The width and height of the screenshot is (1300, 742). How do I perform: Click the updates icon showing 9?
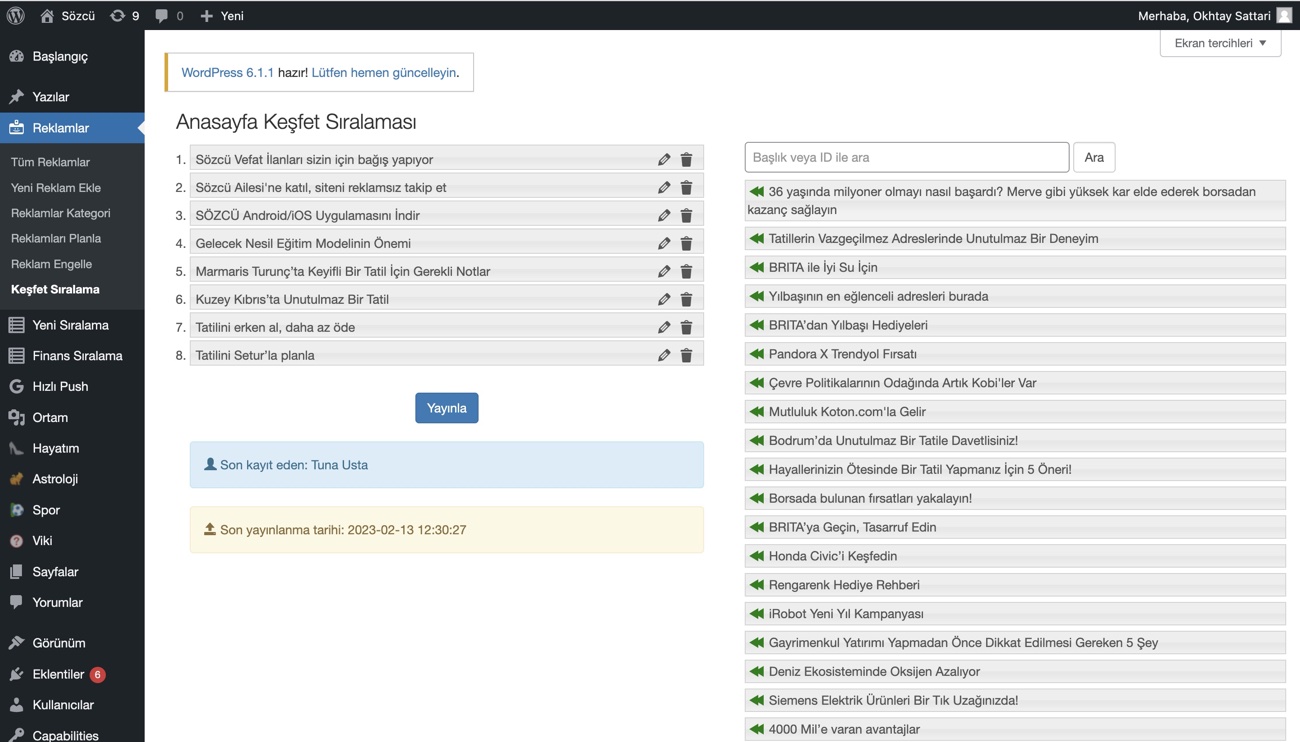click(125, 15)
